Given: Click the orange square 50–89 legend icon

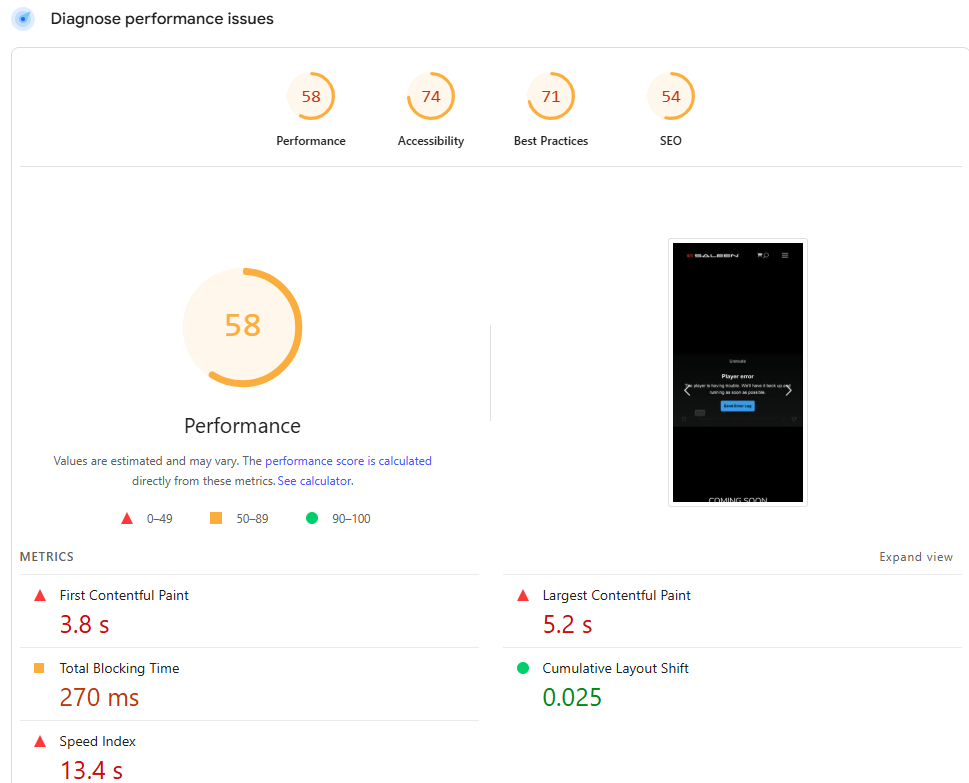Looking at the screenshot, I should click(216, 518).
